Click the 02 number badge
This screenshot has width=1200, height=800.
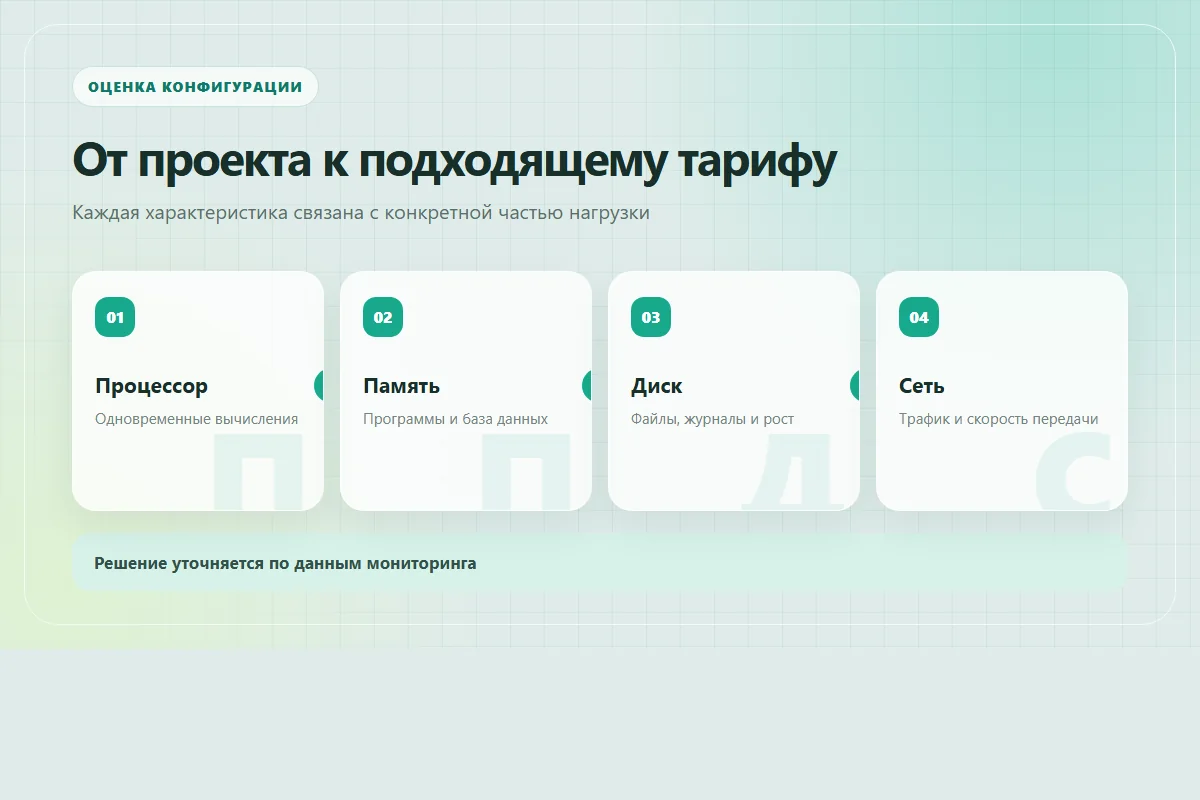[x=383, y=317]
